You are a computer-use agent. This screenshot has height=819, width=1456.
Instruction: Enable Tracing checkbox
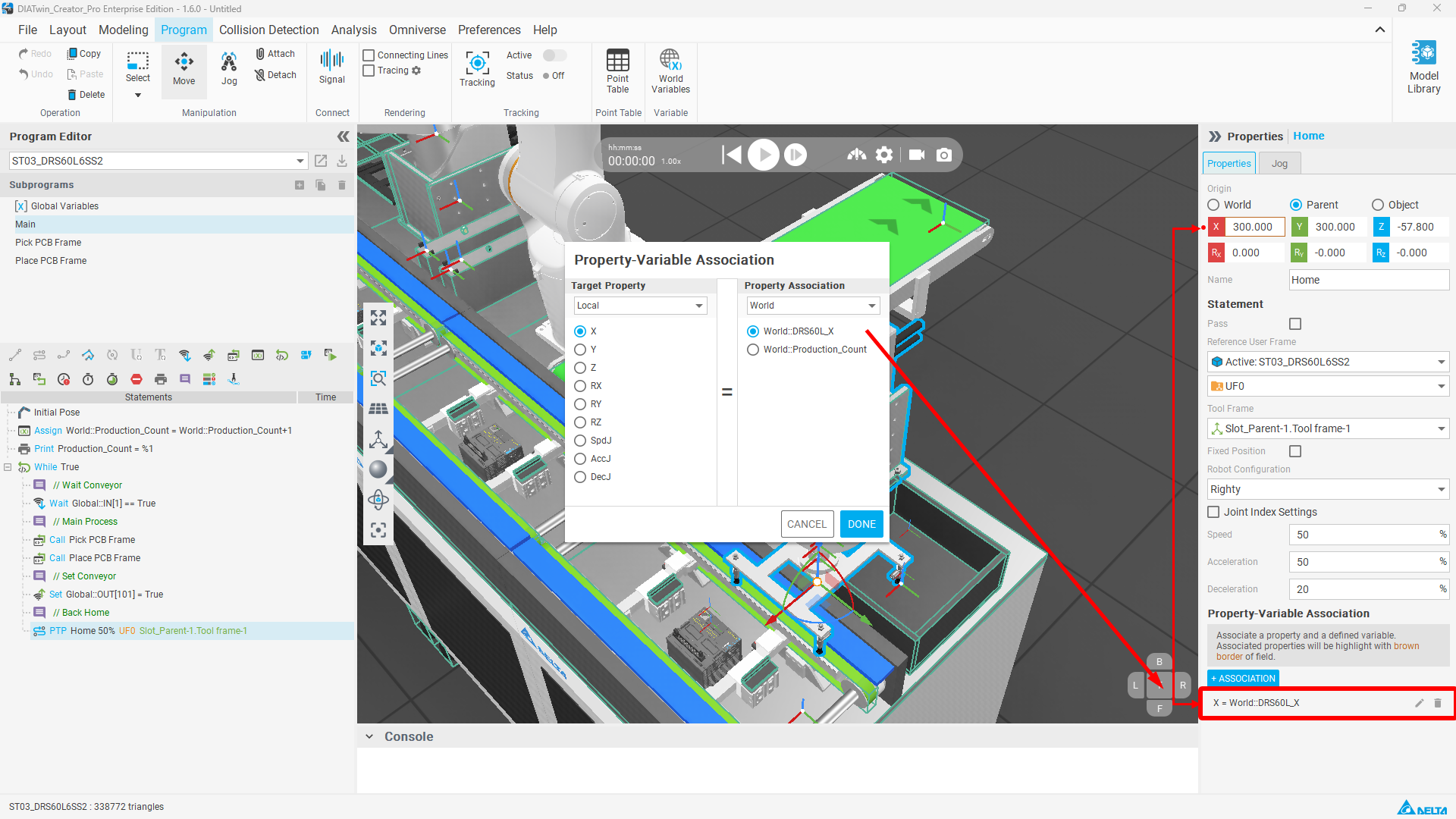pos(369,71)
